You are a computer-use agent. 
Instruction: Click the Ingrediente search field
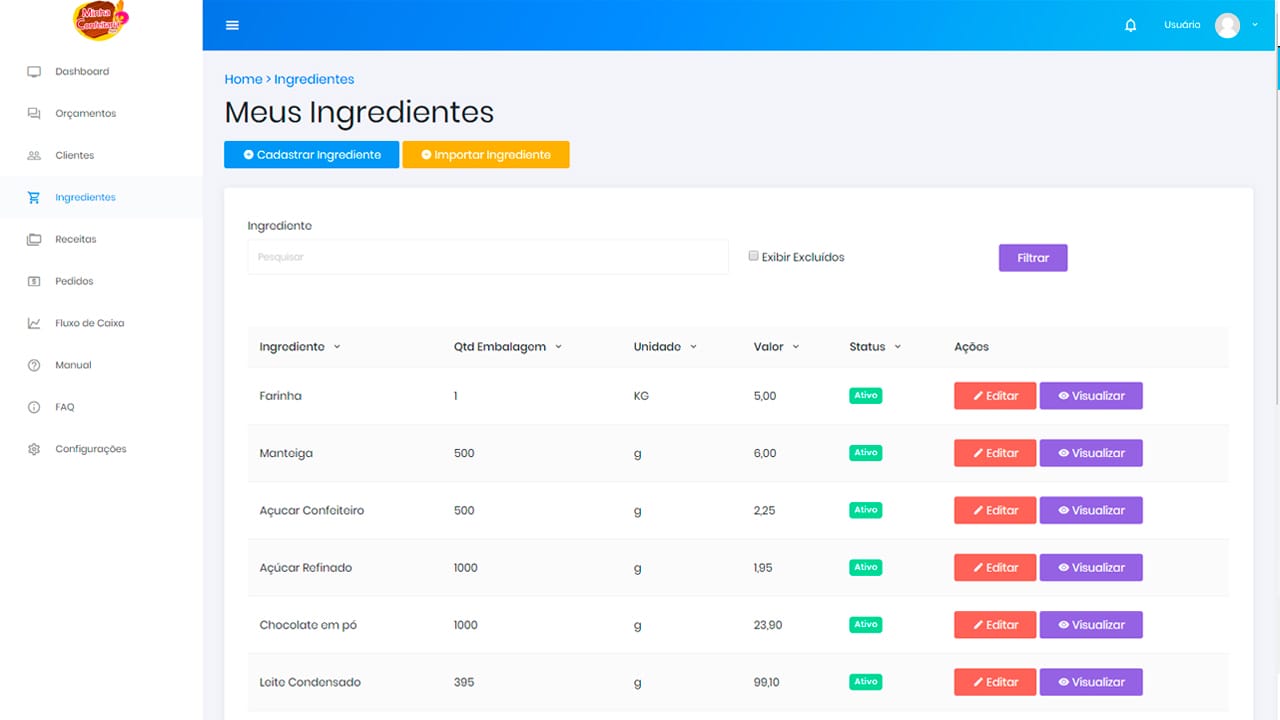pyautogui.click(x=488, y=257)
